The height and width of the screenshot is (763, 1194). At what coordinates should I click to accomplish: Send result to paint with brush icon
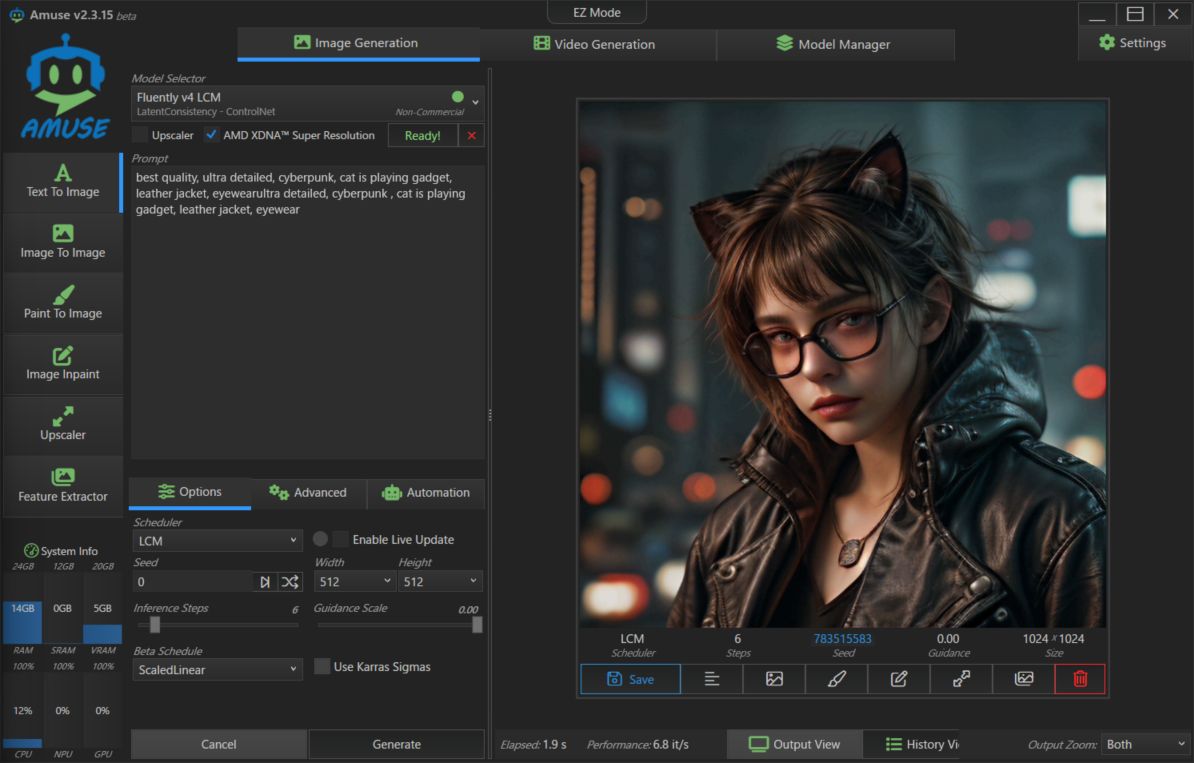pyautogui.click(x=836, y=679)
